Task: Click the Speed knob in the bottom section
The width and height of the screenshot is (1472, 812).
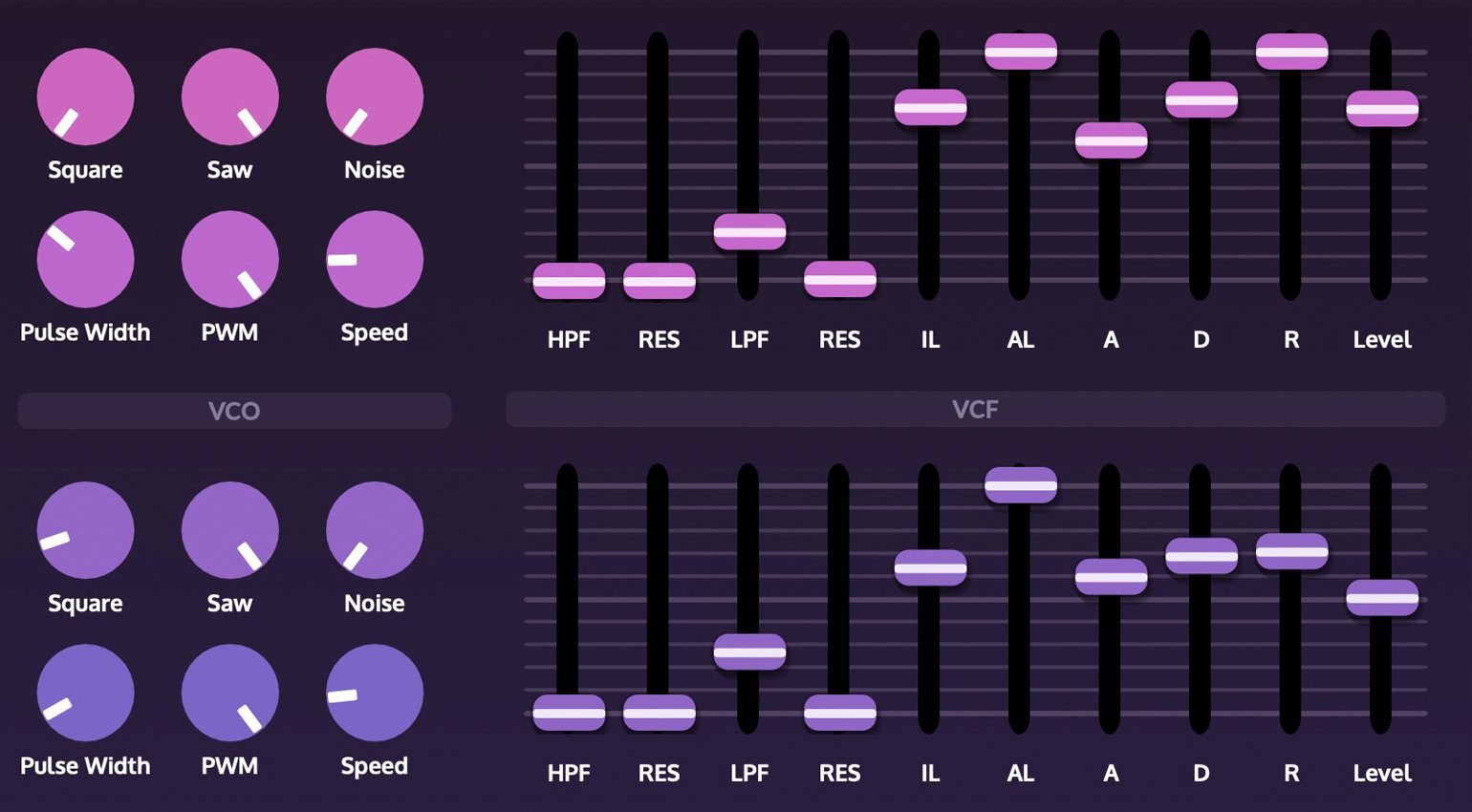Action: click(374, 693)
